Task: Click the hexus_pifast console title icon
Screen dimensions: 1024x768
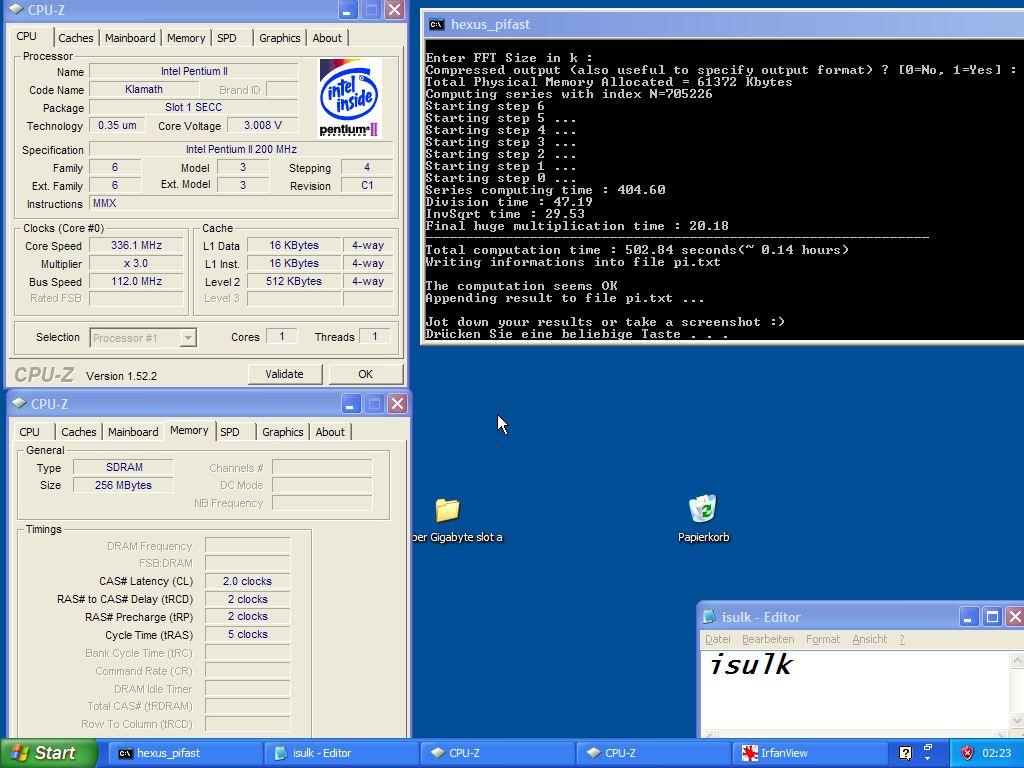Action: coord(436,25)
